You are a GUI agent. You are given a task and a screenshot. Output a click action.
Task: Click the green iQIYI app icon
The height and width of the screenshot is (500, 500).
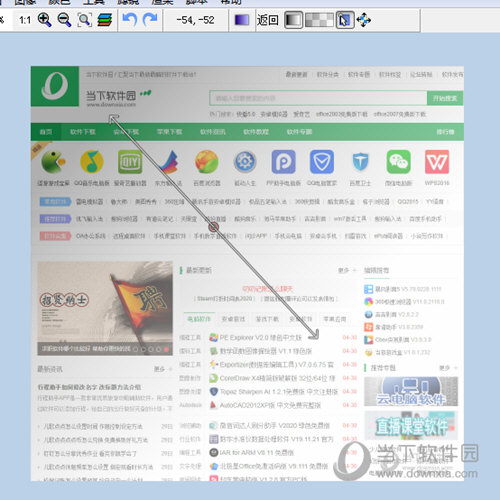130,162
